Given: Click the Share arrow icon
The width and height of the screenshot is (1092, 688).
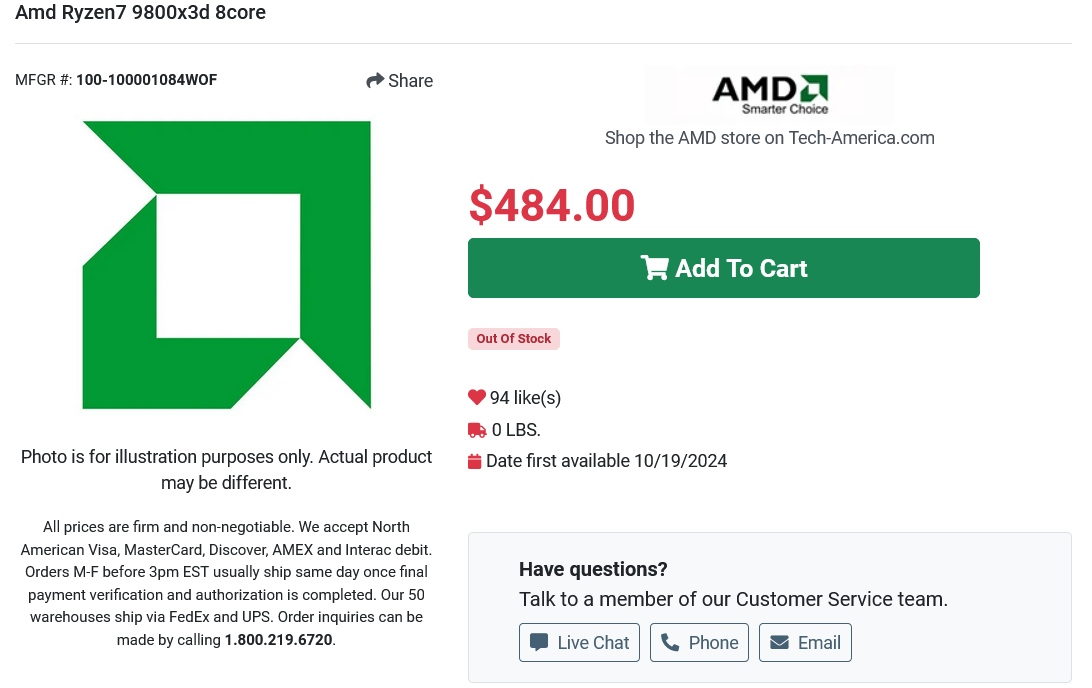Looking at the screenshot, I should [375, 81].
